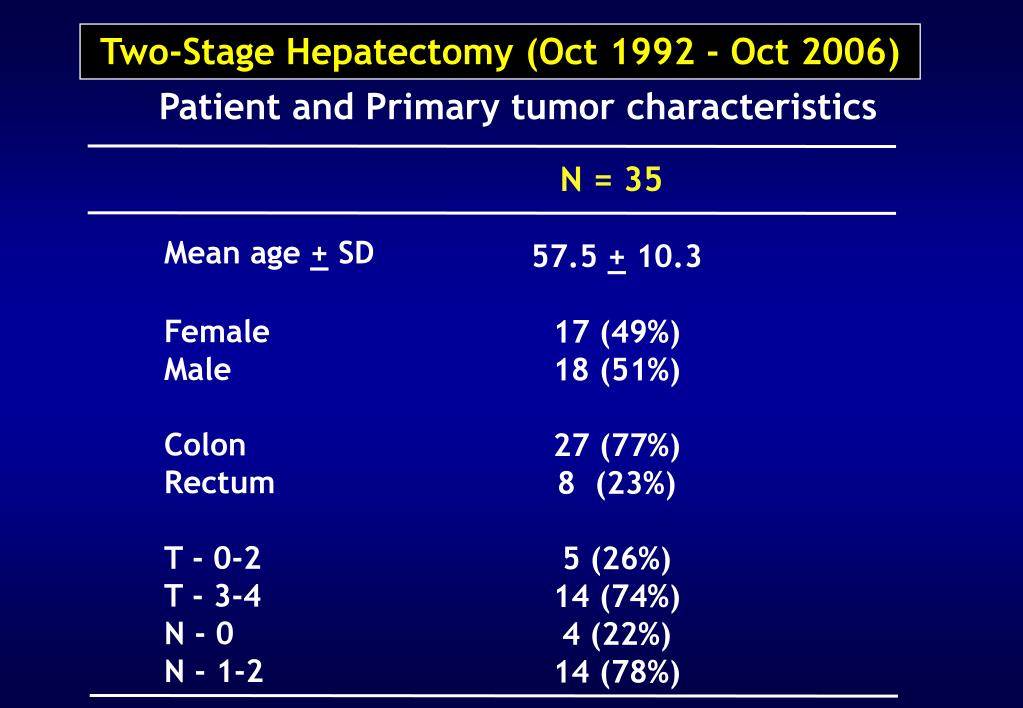Screen dimensions: 1023x708
Task: Click the 4 (22%) value
Action: 617,636
